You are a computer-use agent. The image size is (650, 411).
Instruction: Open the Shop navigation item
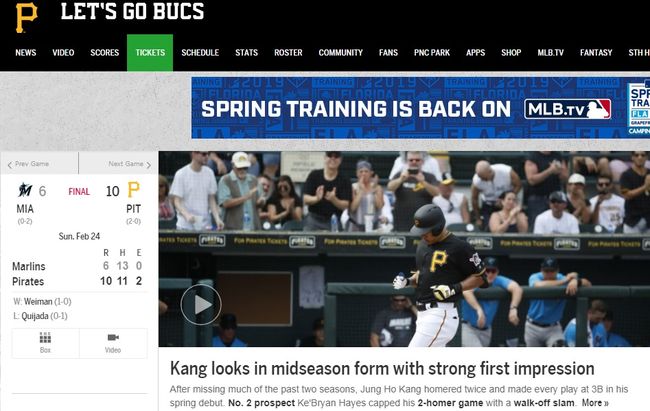(x=511, y=53)
